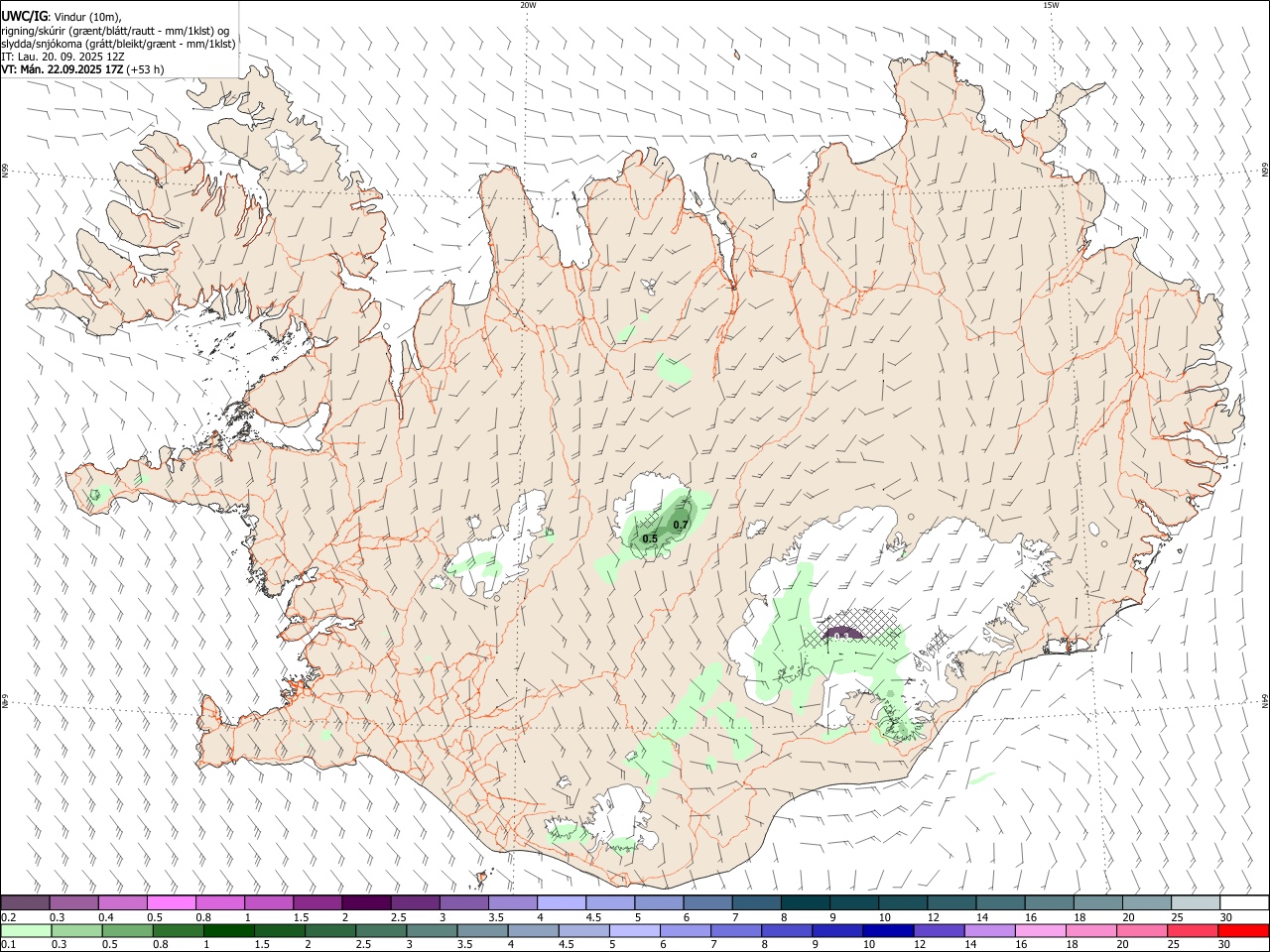The image size is (1270, 952).
Task: Click the '20W' longitude label
Action: tap(528, 5)
